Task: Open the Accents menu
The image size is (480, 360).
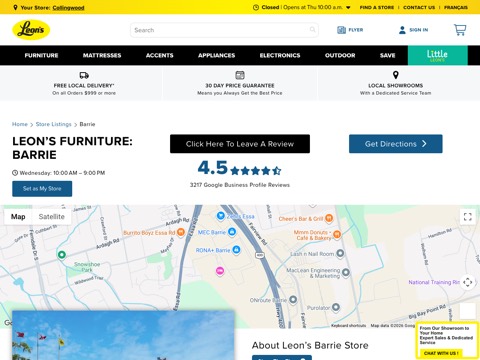Action: [x=159, y=55]
